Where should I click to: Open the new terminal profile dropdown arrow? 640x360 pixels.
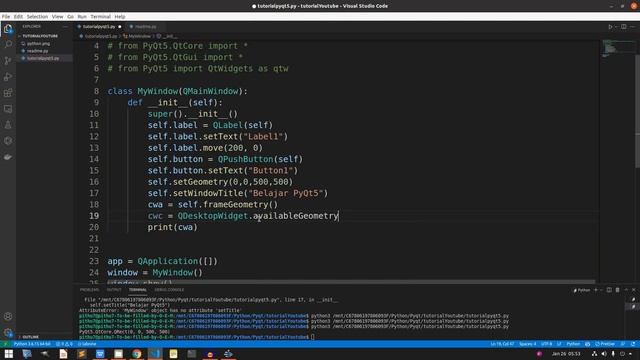pyautogui.click(x=601, y=290)
